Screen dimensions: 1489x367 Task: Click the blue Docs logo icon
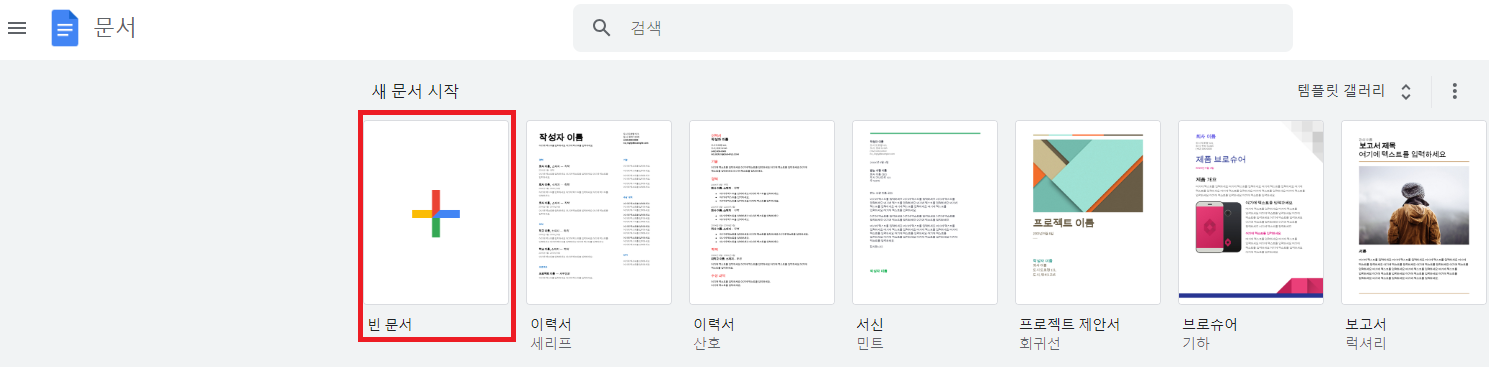[x=65, y=28]
